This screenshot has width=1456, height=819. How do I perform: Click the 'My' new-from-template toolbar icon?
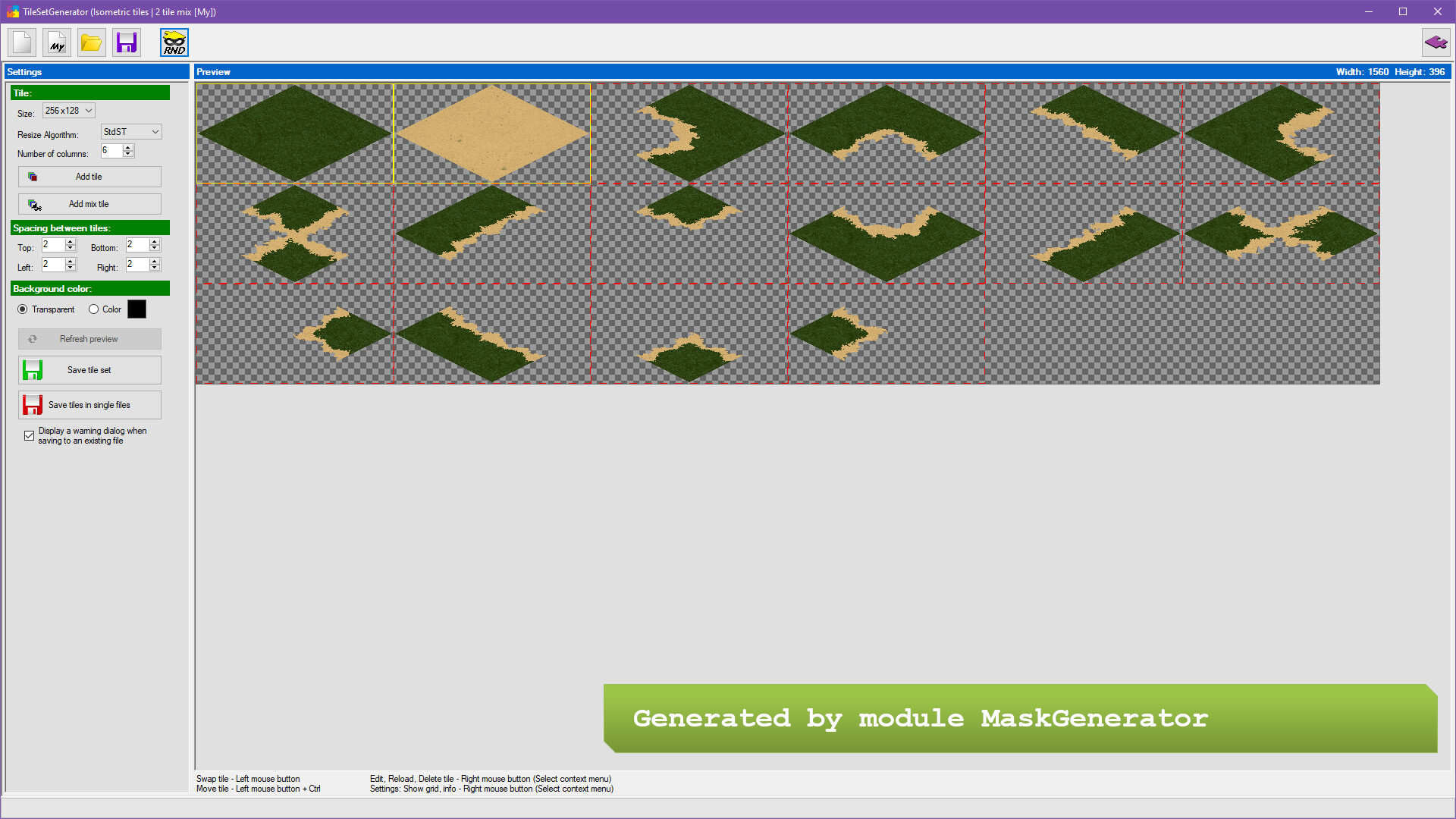coord(56,42)
